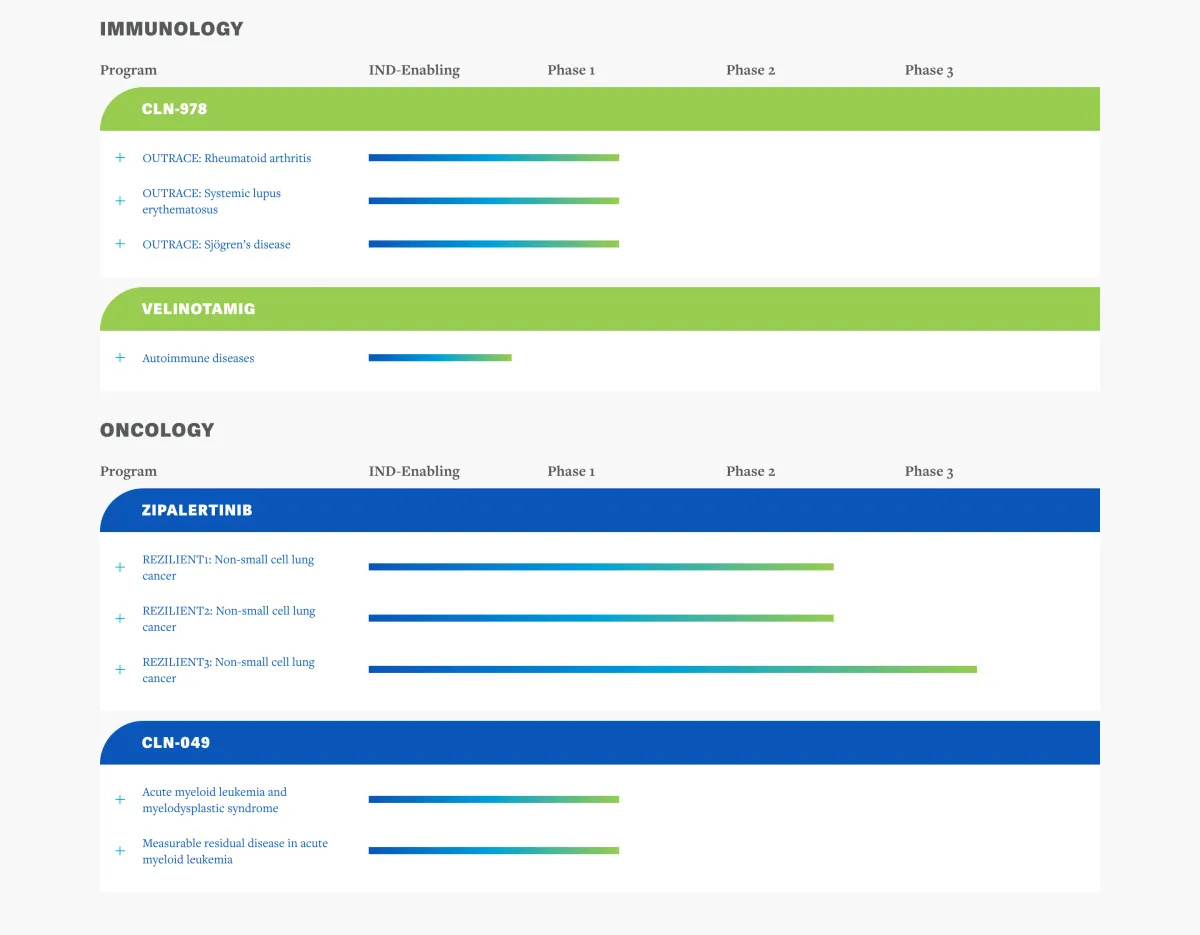Click Measurable residual disease in acute myeloid leukemia
This screenshot has width=1200, height=935.
235,851
